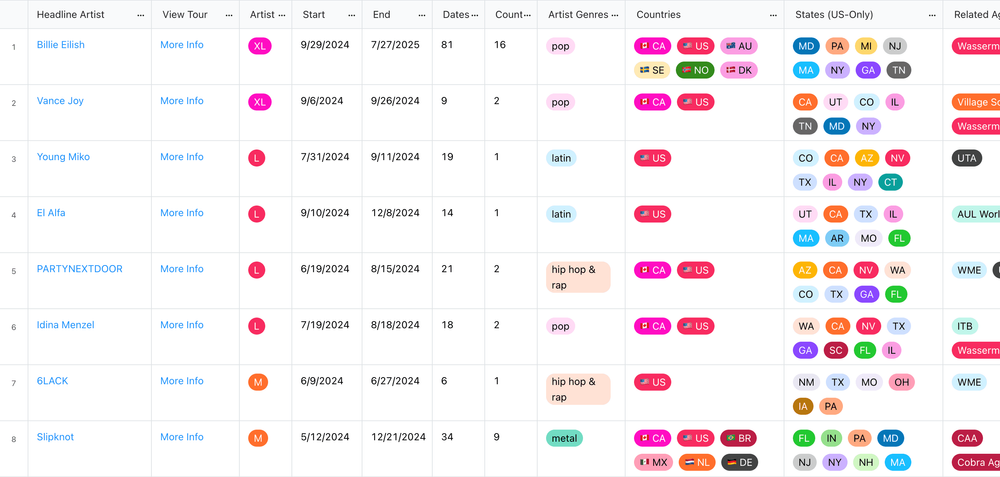The image size is (1000, 477).
Task: Click ITB agency tag for Idina Menzel
Action: pos(965,327)
